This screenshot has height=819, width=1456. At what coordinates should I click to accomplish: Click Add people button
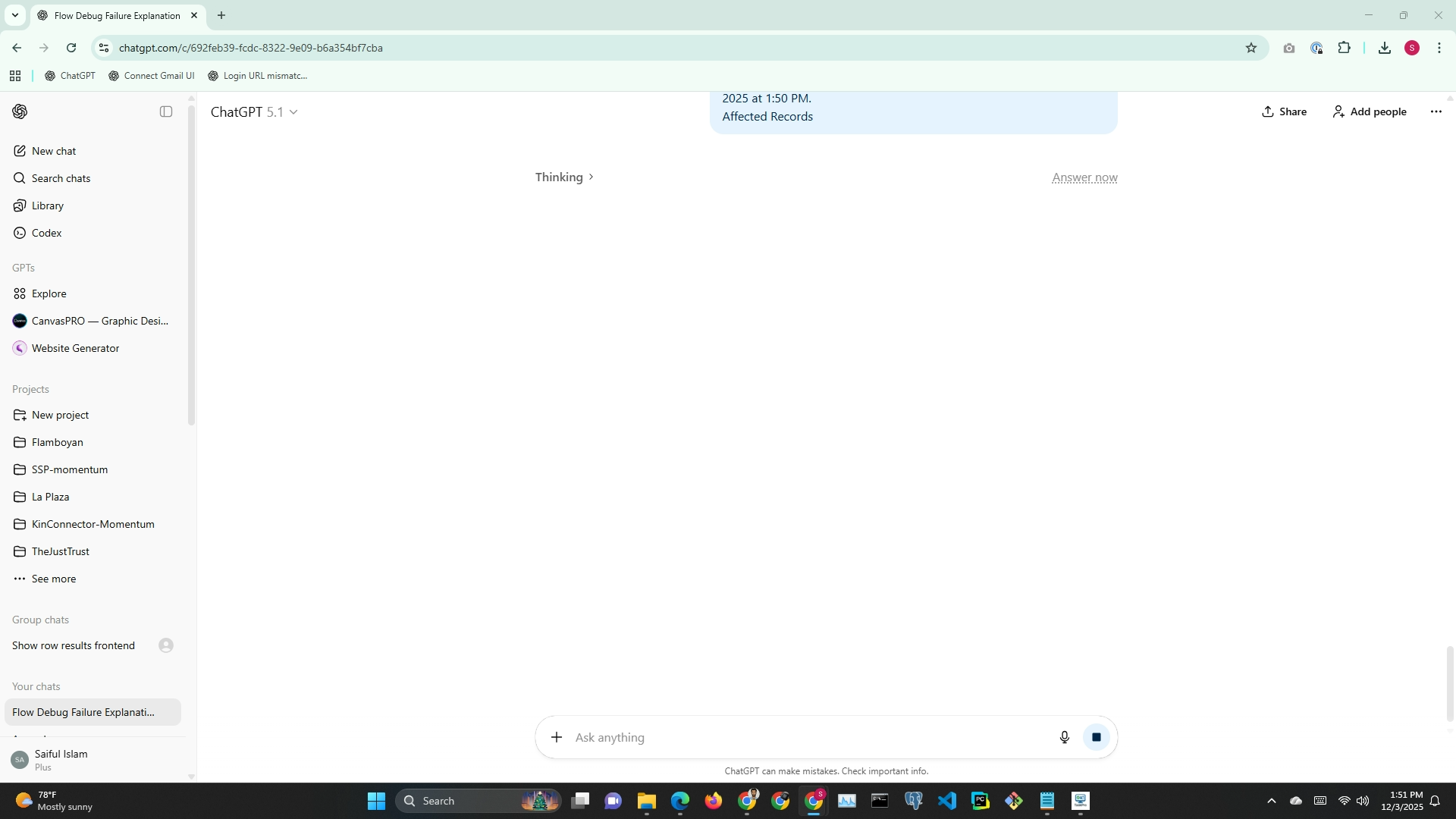1370,111
